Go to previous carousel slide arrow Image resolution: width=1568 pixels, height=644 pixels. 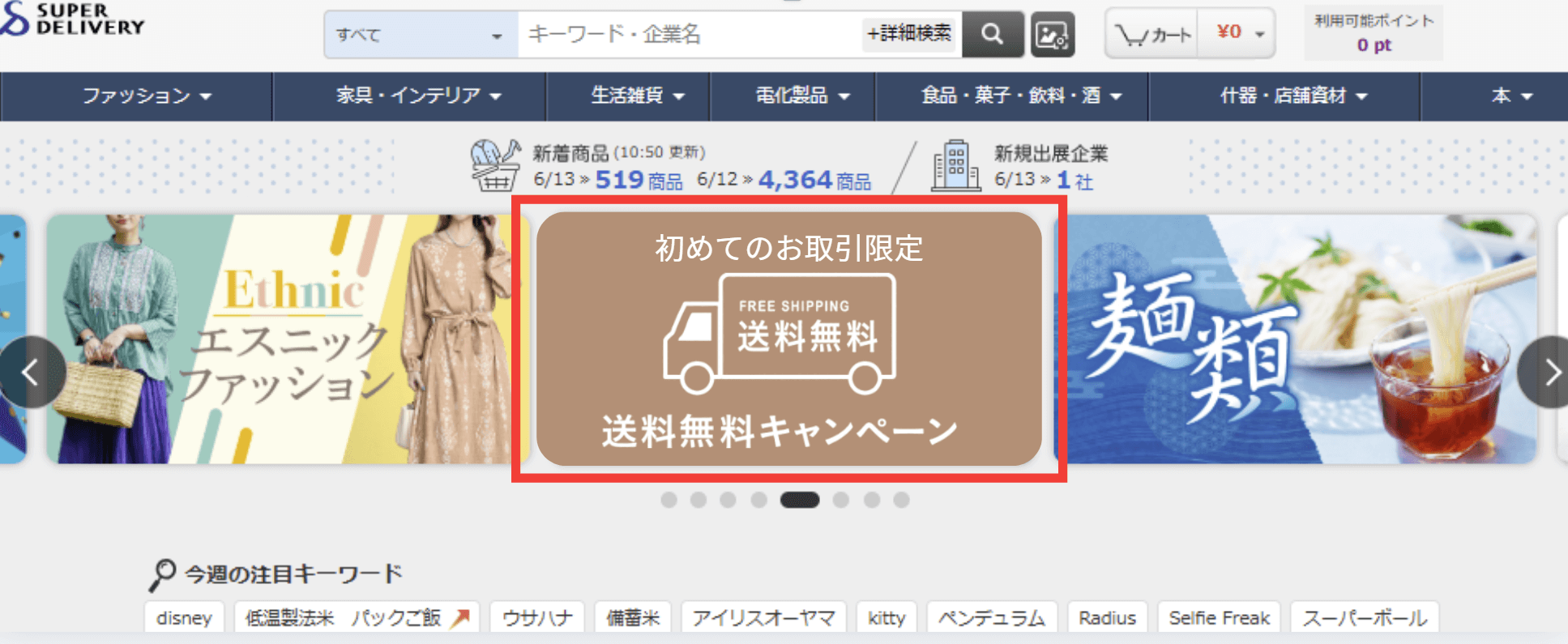click(x=32, y=373)
